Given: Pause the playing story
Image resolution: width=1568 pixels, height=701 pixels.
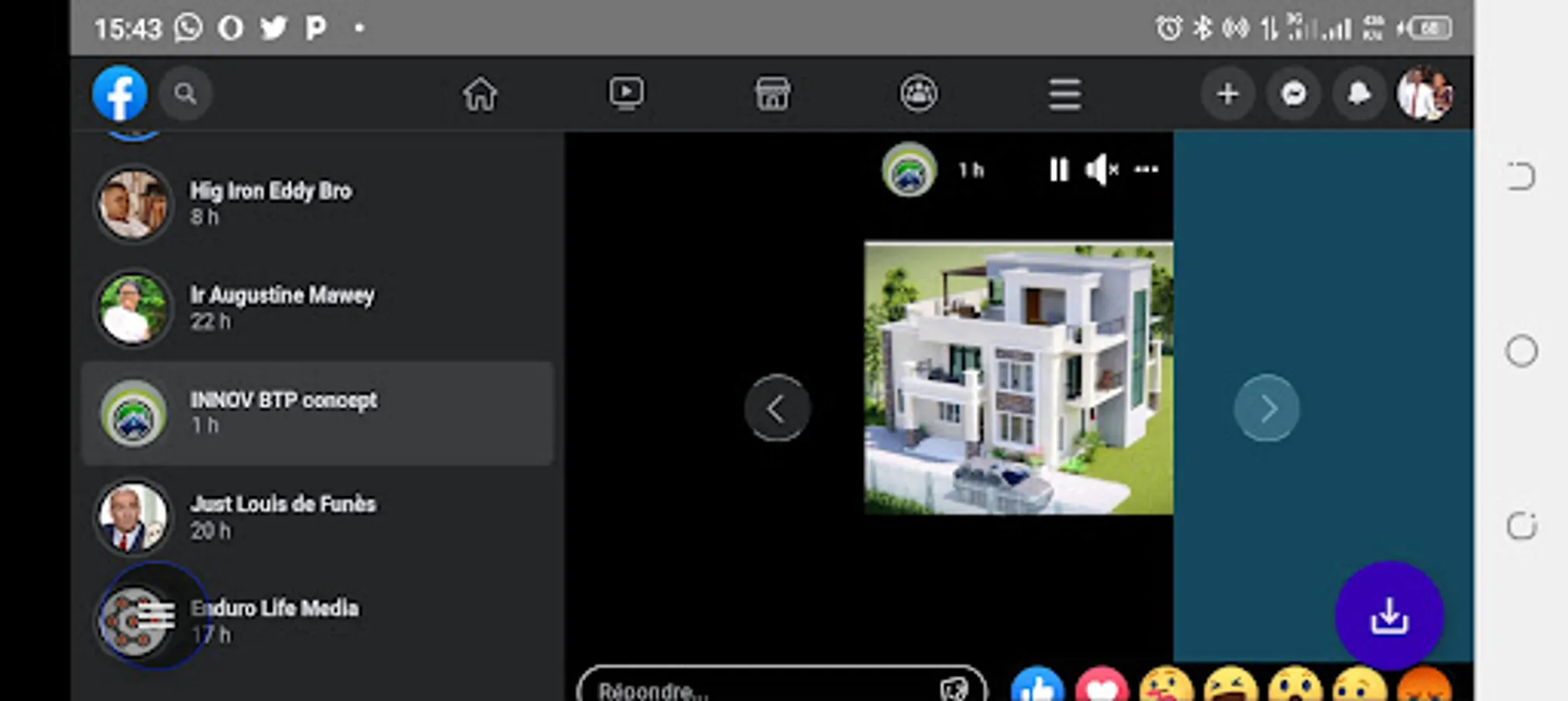Looking at the screenshot, I should tap(1058, 170).
